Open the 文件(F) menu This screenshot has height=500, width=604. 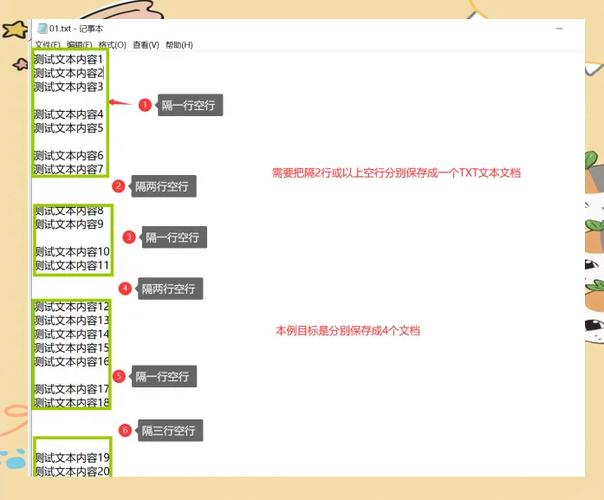coord(47,45)
